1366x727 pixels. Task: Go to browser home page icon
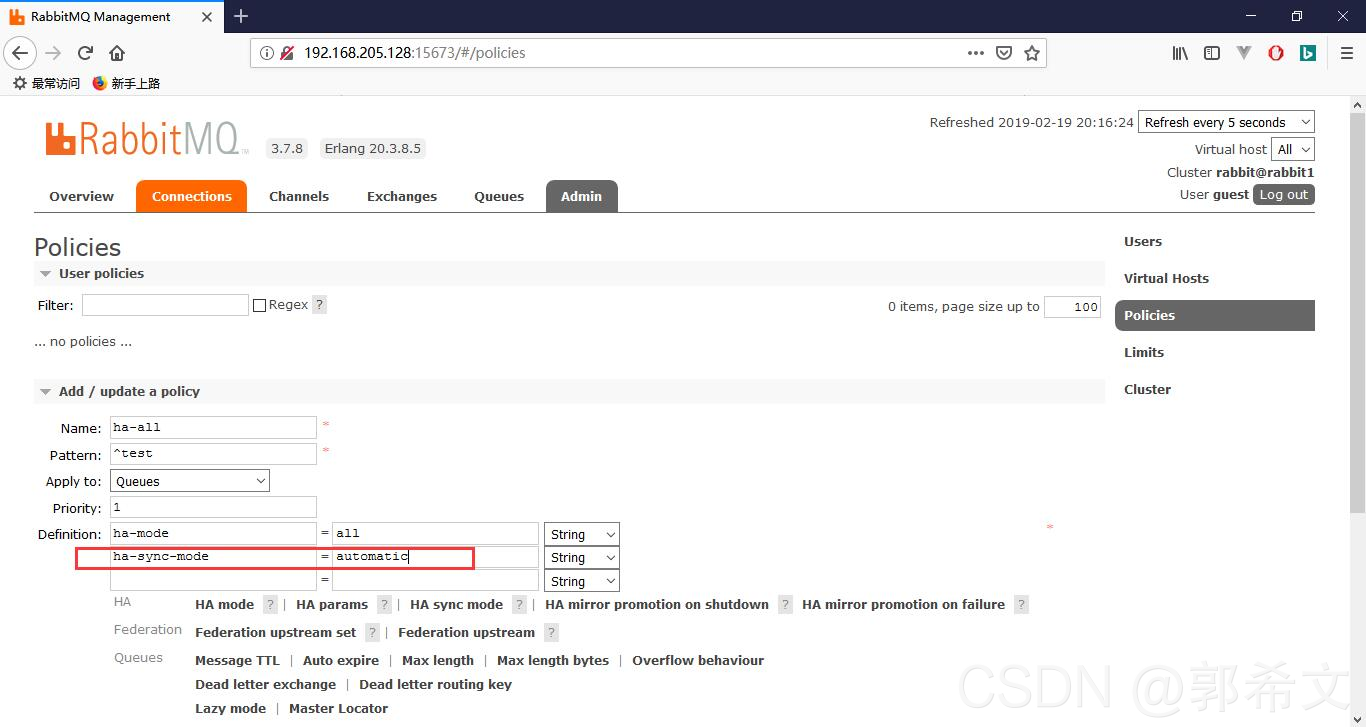click(117, 53)
